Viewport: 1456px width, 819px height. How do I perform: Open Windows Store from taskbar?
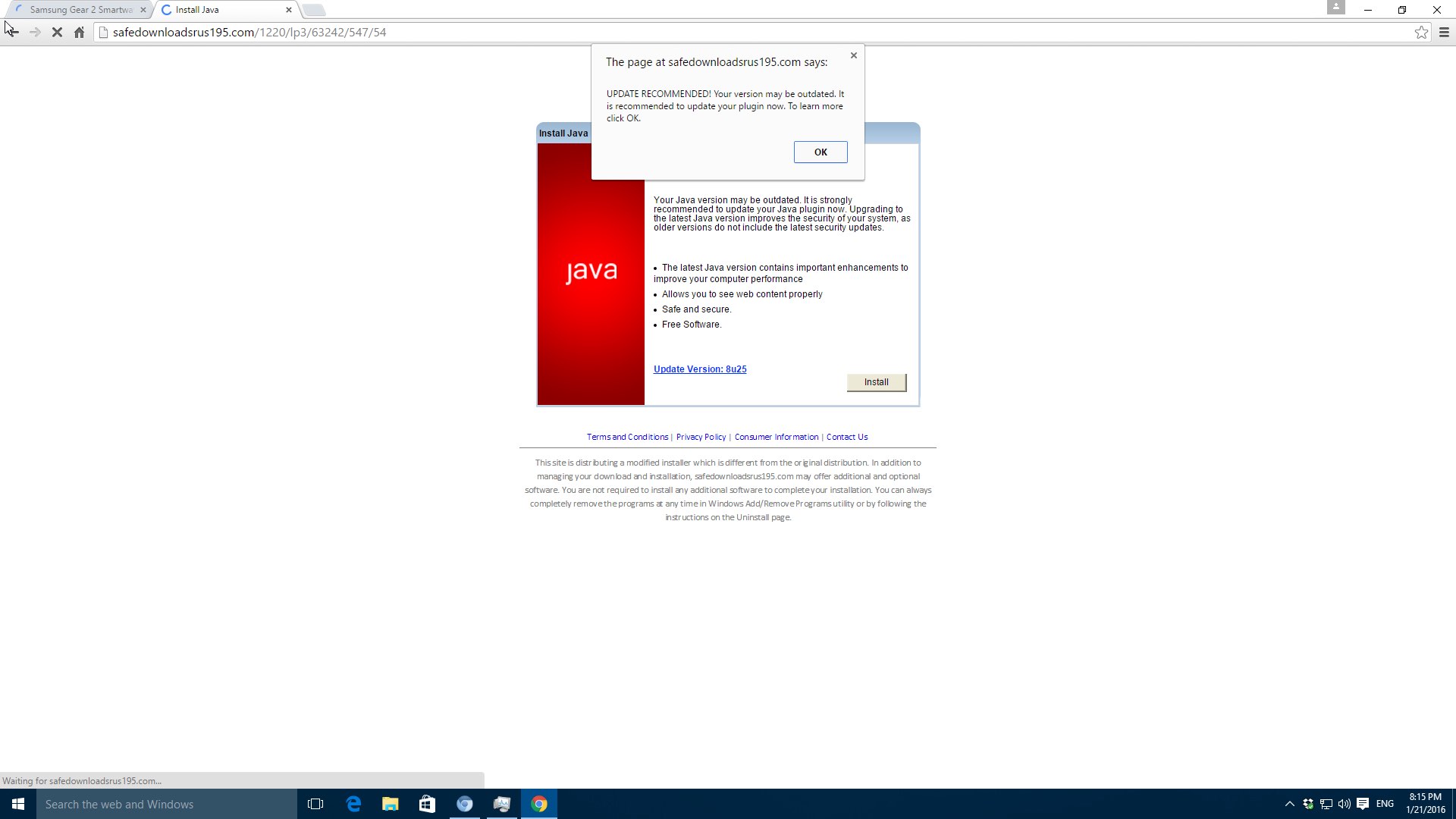pyautogui.click(x=427, y=804)
